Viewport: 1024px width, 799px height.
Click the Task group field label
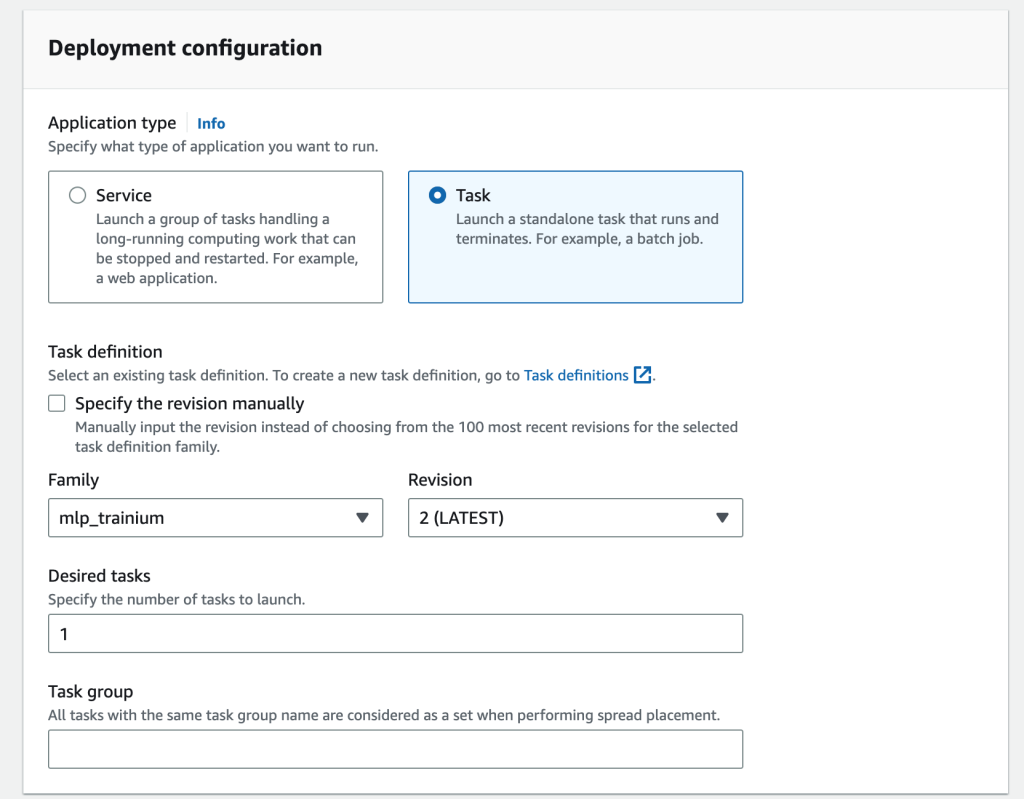[90, 692]
